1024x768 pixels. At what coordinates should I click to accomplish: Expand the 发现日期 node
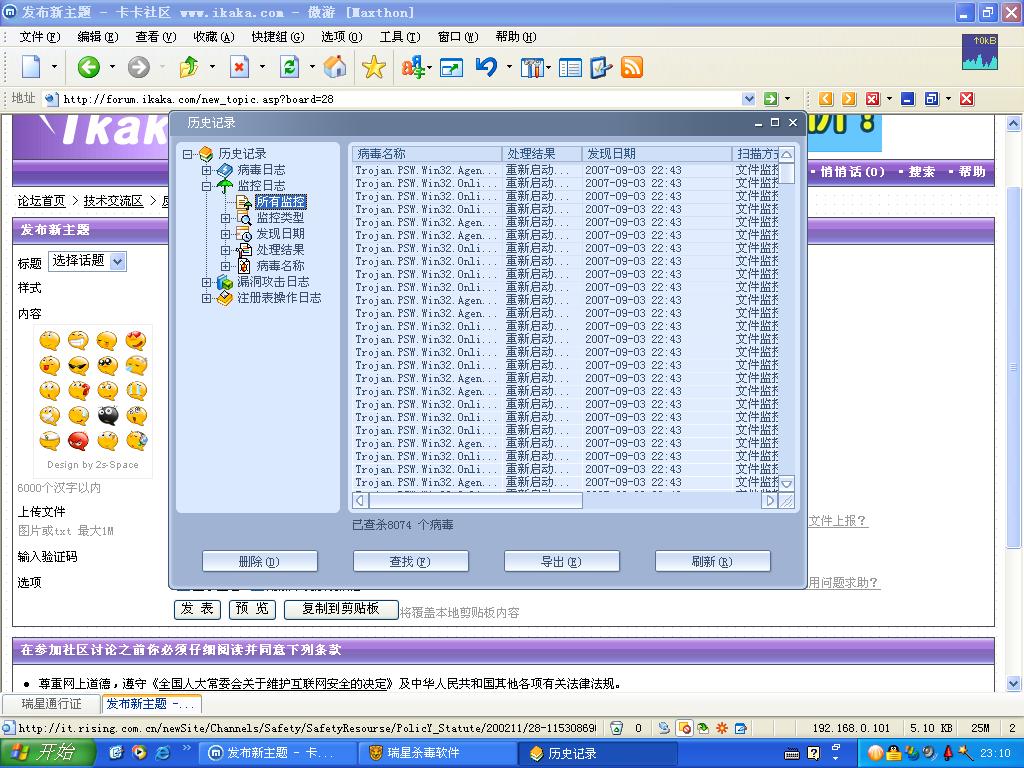tap(225, 234)
